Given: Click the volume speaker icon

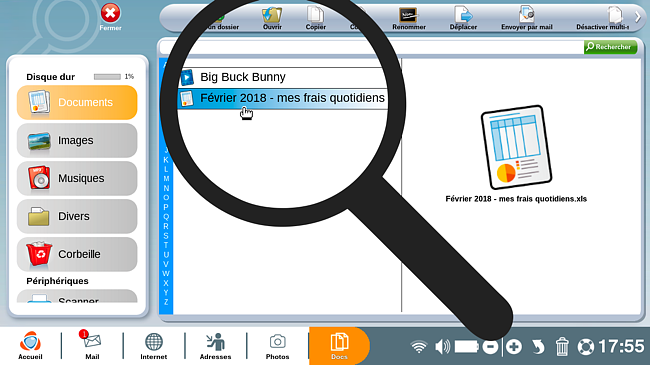Looking at the screenshot, I should (x=442, y=347).
